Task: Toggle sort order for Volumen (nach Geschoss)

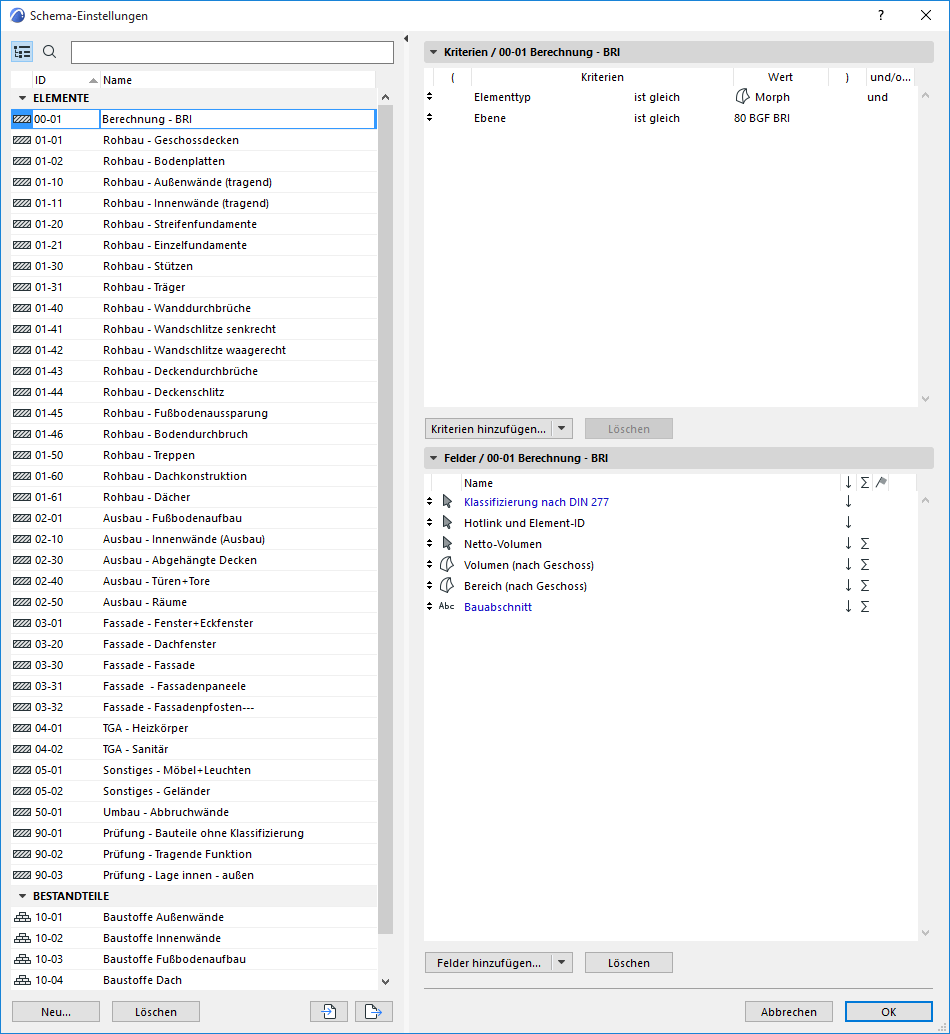Action: pos(848,565)
